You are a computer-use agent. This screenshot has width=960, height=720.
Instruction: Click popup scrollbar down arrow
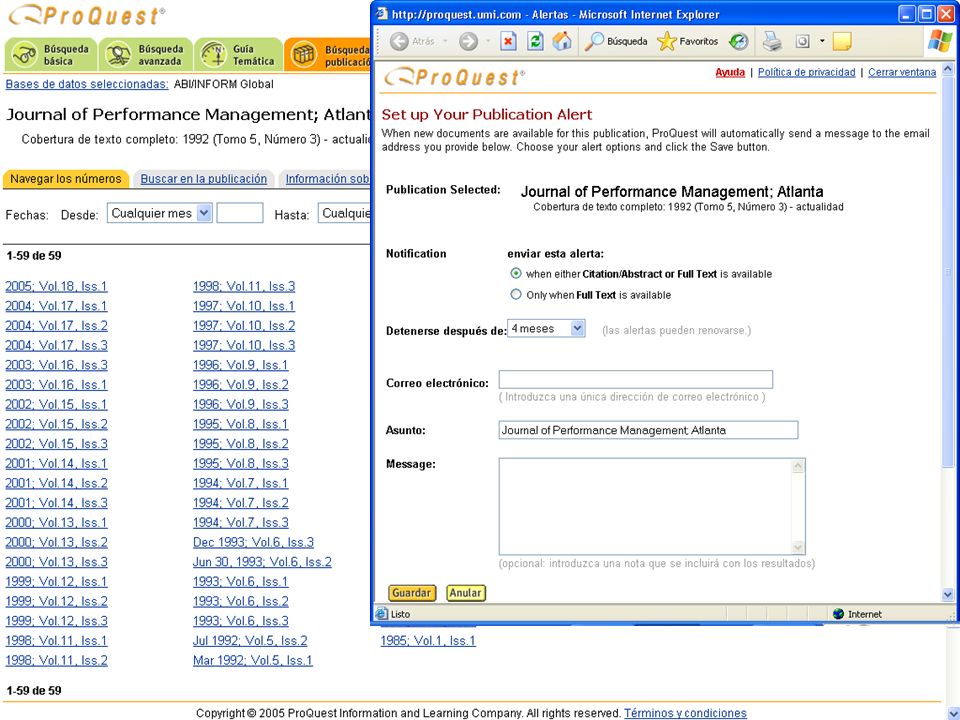[x=947, y=594]
